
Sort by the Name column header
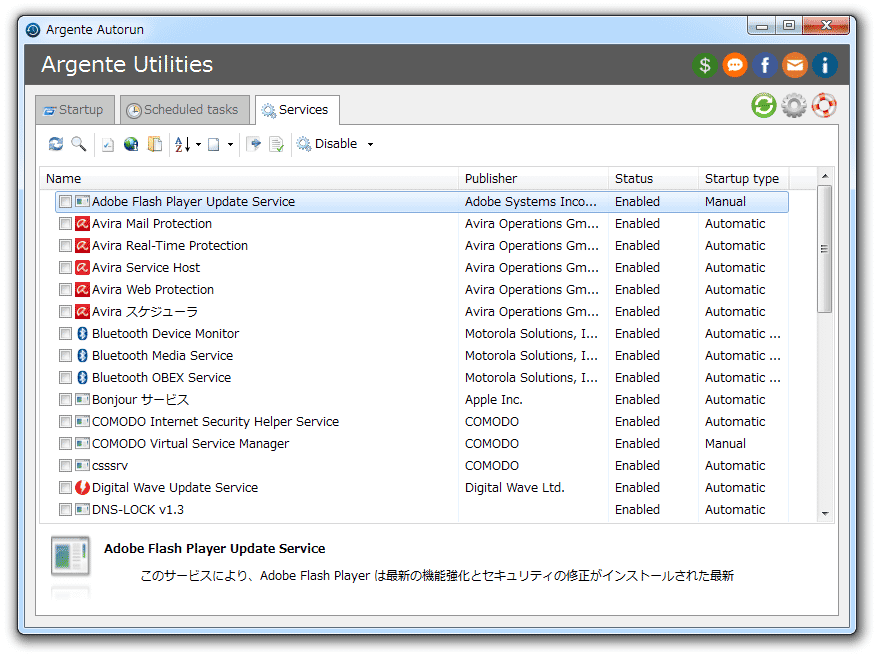click(x=250, y=179)
